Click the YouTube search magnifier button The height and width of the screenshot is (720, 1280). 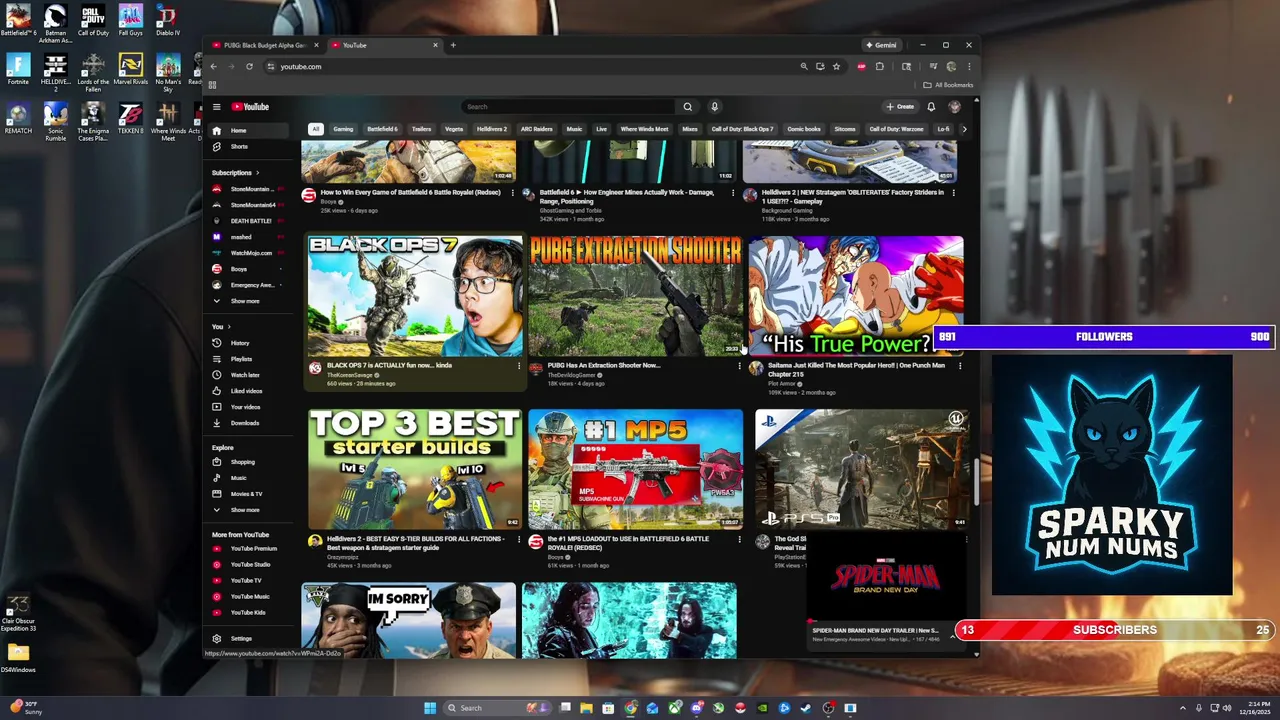pyautogui.click(x=687, y=107)
